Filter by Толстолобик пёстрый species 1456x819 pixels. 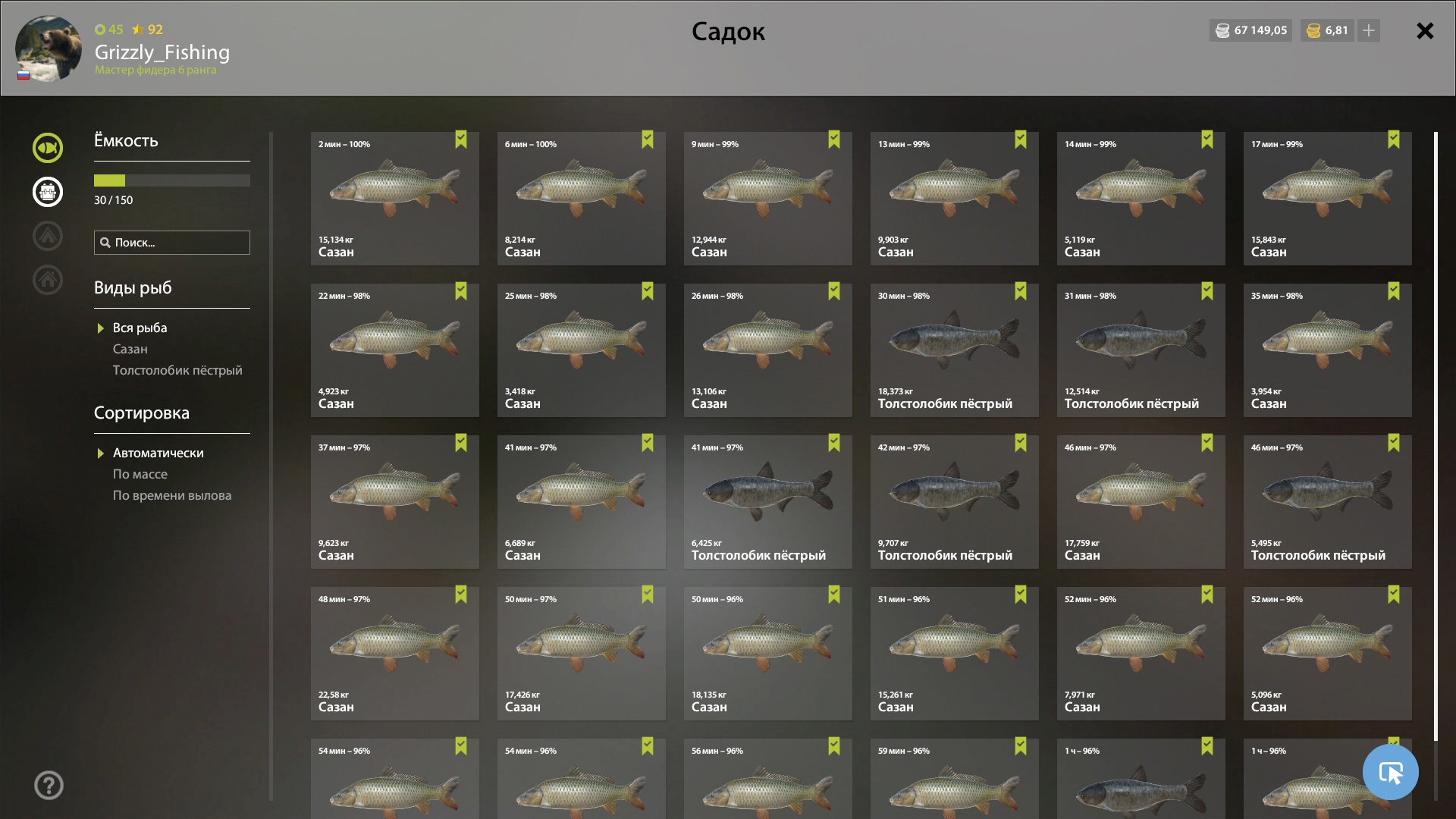[177, 370]
